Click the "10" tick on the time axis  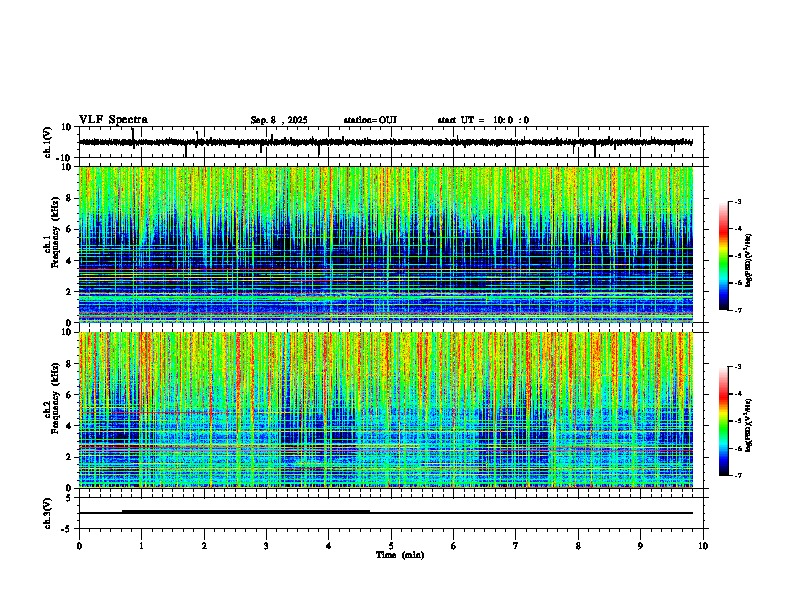[x=703, y=546]
